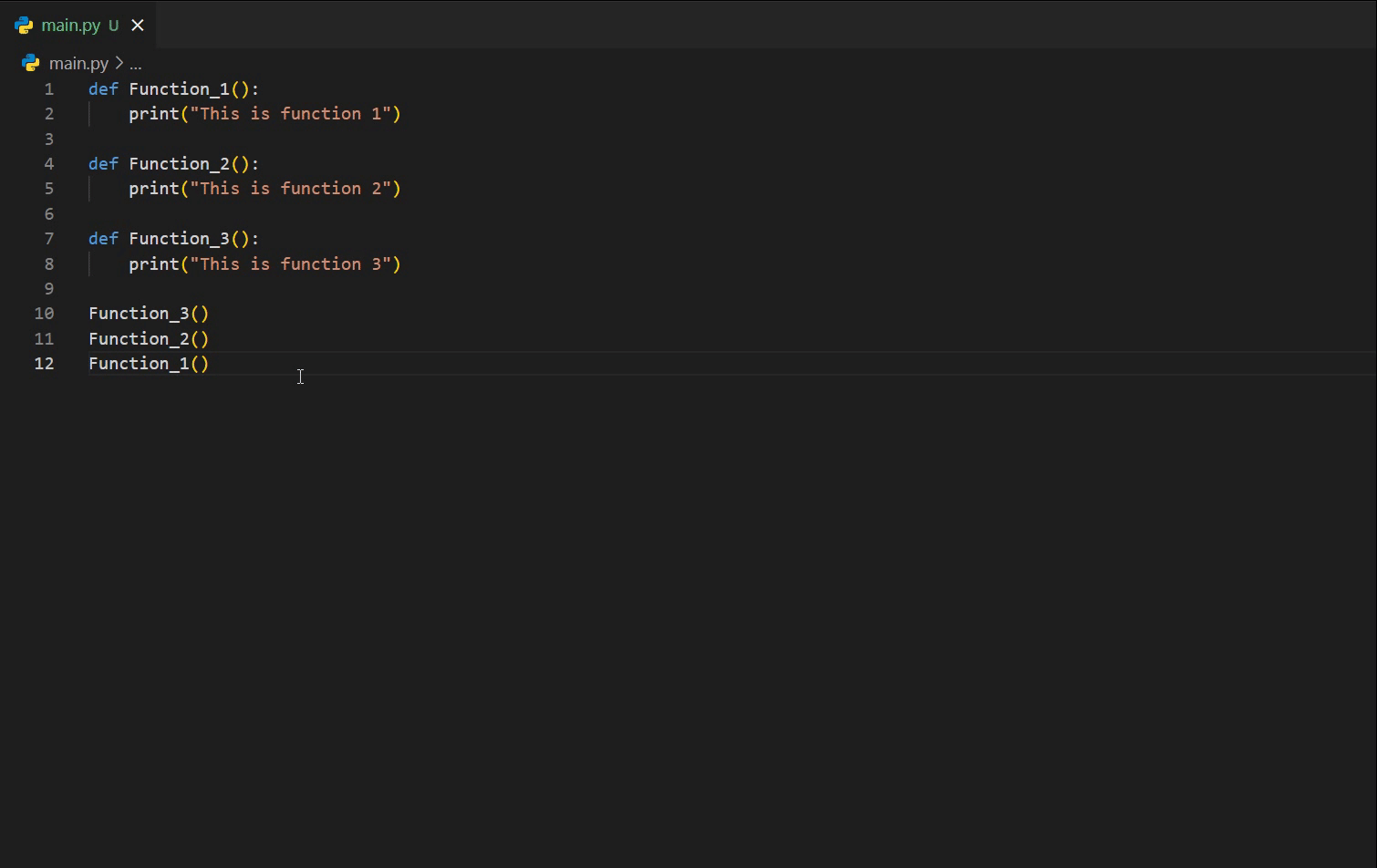Place the cursor on 'def Function_1():' definition
Screen dimensions: 1377x868
174,89
